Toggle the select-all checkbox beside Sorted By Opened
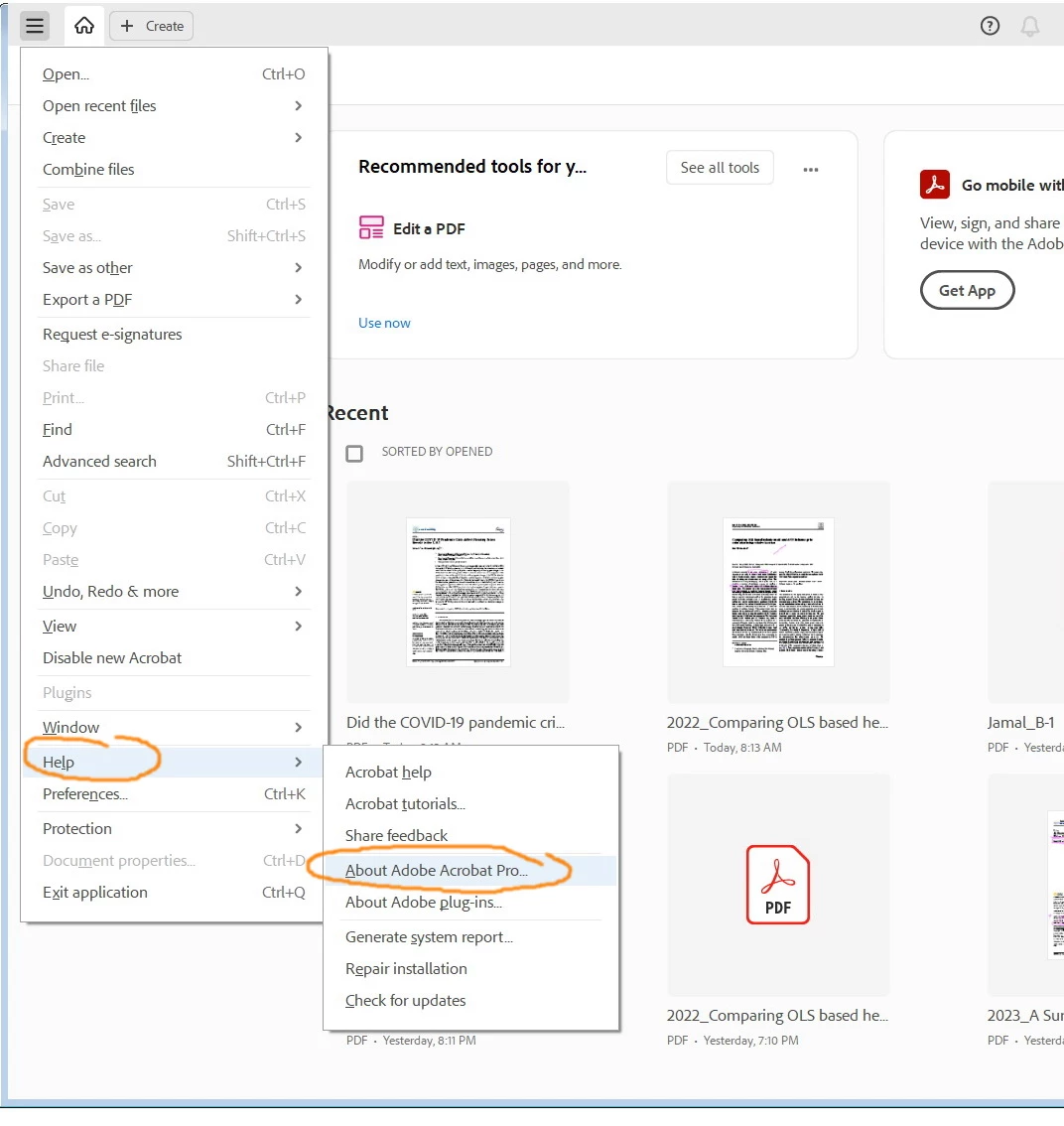Image resolution: width=1064 pixels, height=1126 pixels. (354, 453)
